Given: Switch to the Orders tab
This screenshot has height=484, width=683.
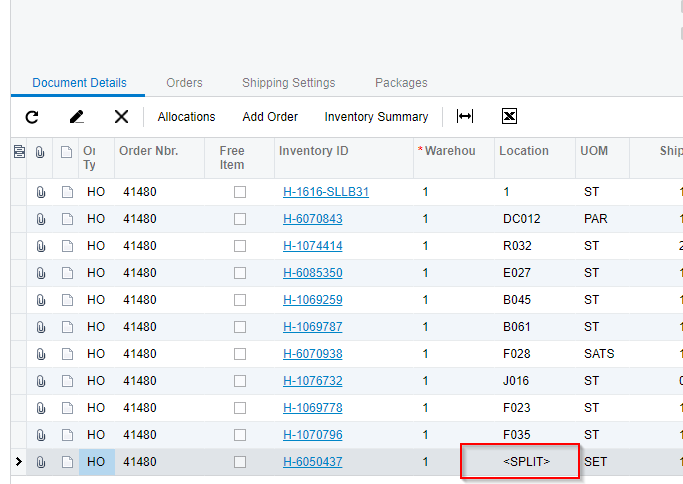Looking at the screenshot, I should coord(185,83).
